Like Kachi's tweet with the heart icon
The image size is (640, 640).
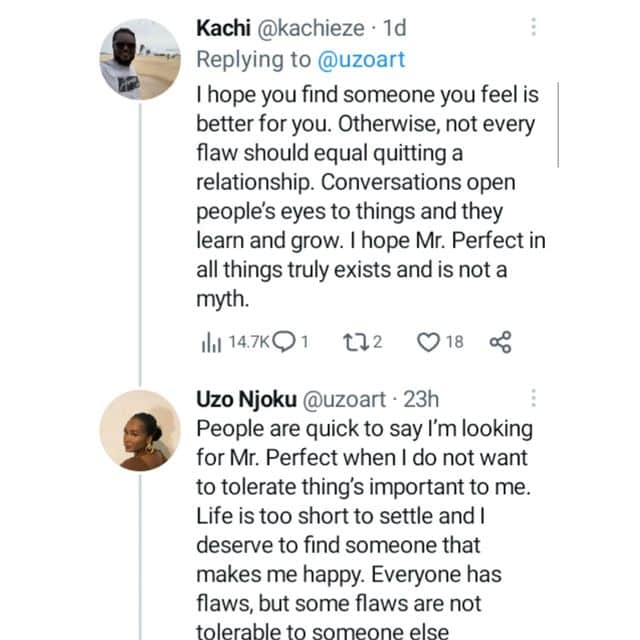point(429,342)
